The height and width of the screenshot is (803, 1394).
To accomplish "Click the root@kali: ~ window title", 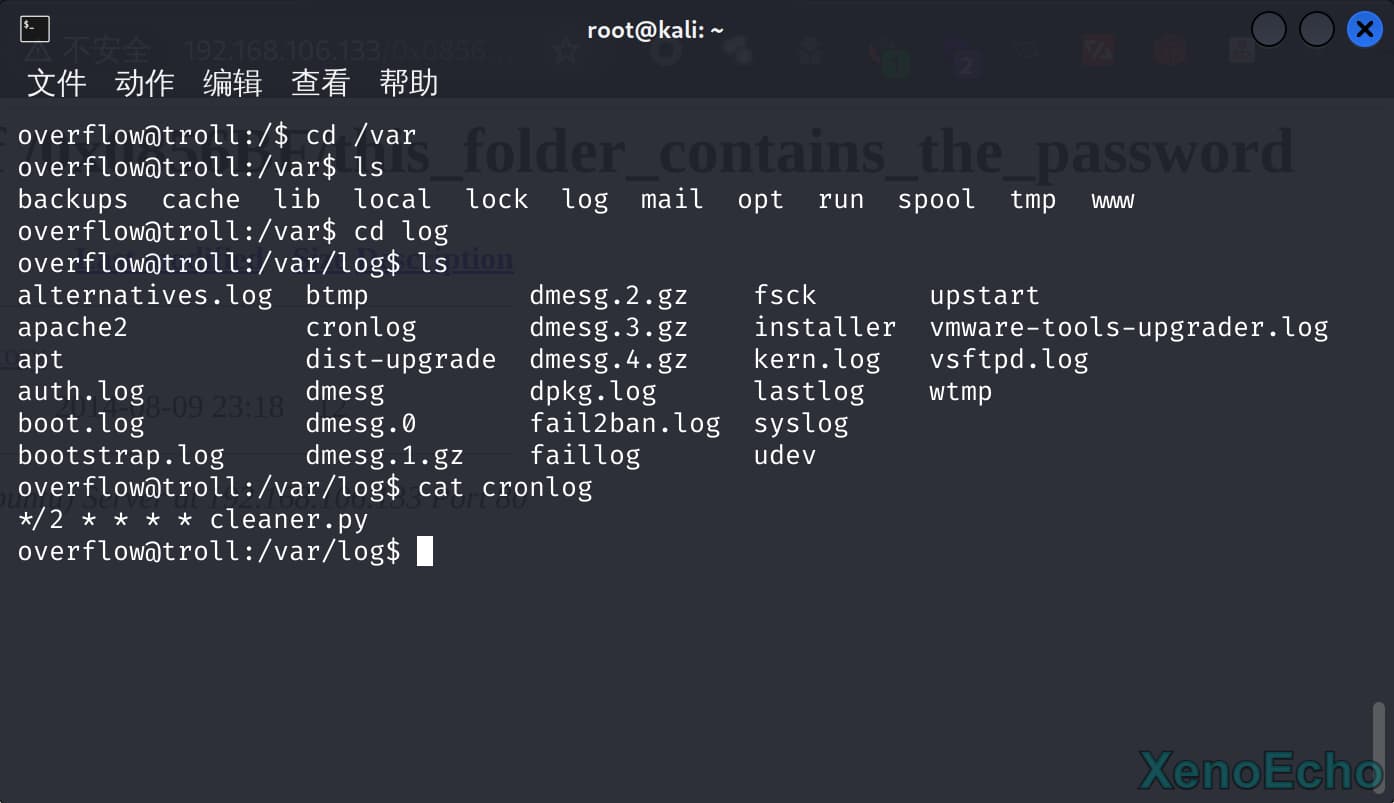I will coord(655,30).
